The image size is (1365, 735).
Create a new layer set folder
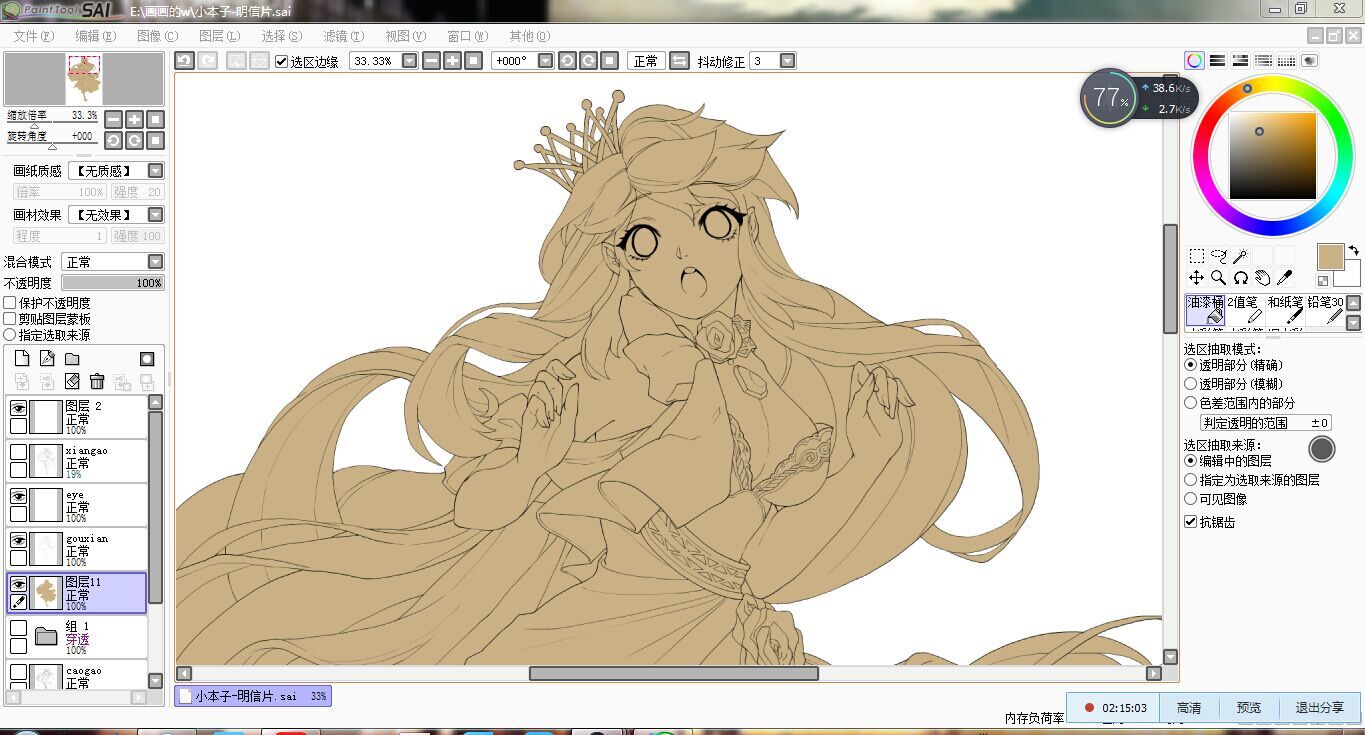72,359
